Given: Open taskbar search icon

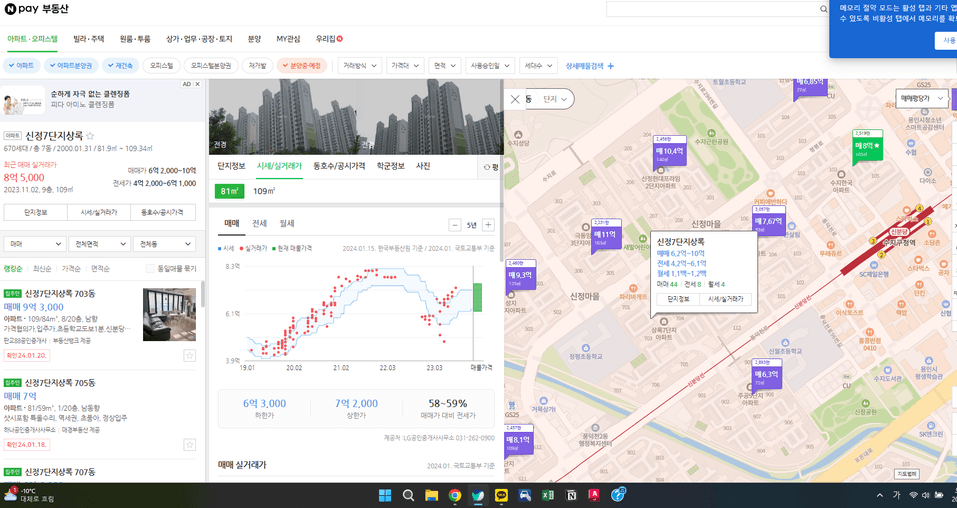Looking at the screenshot, I should (x=408, y=495).
